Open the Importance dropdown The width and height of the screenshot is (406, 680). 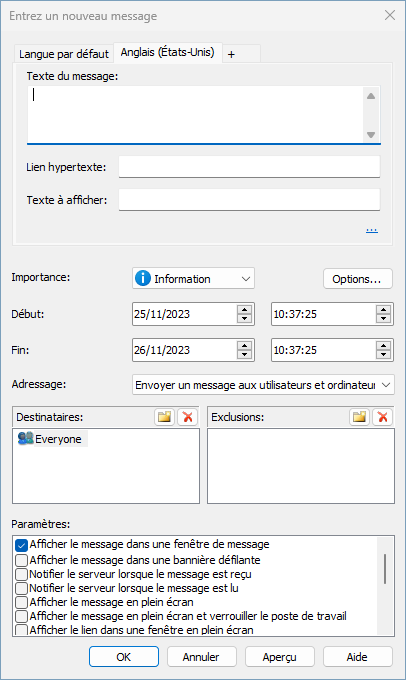193,278
